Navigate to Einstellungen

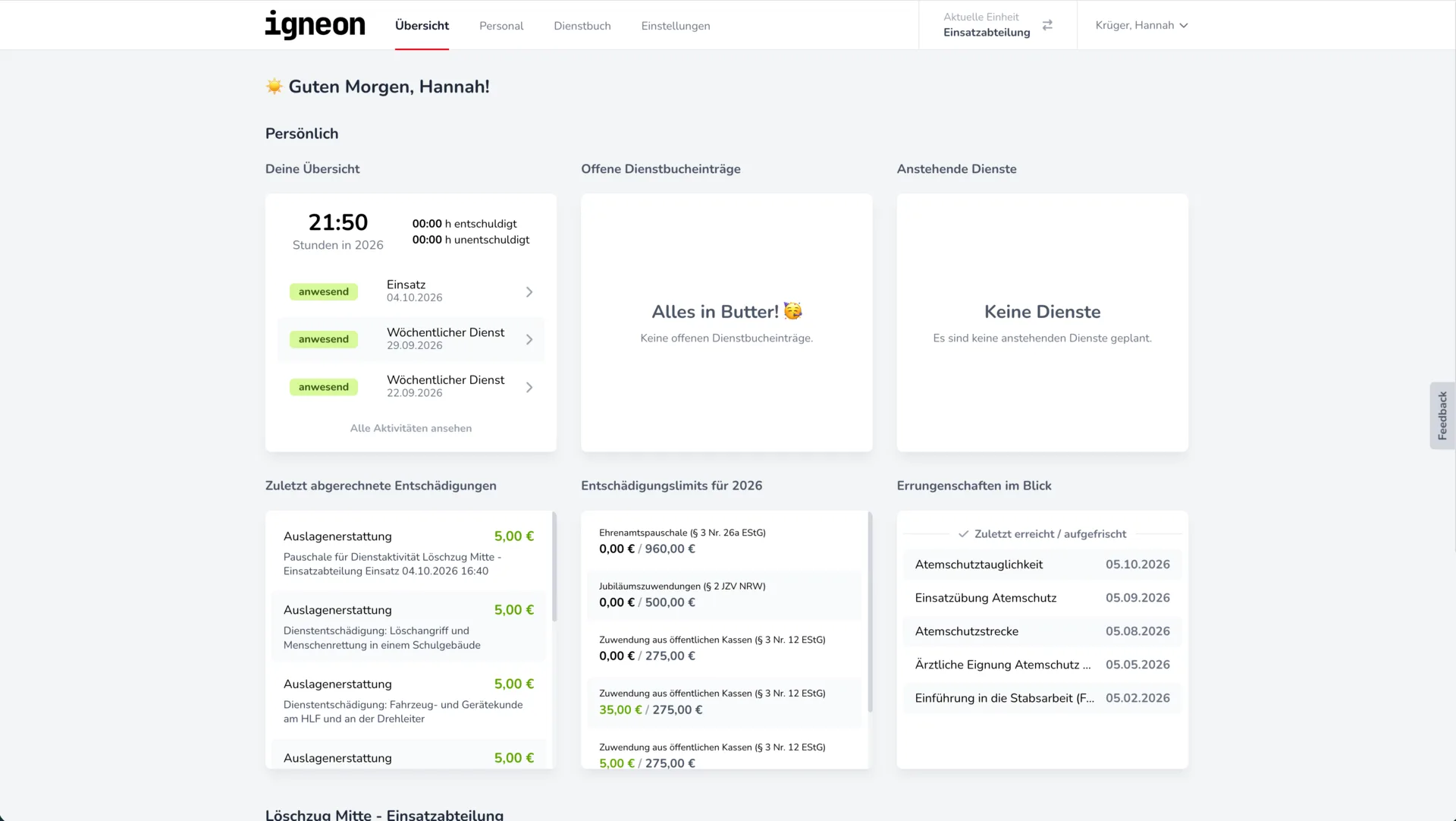[x=676, y=26]
